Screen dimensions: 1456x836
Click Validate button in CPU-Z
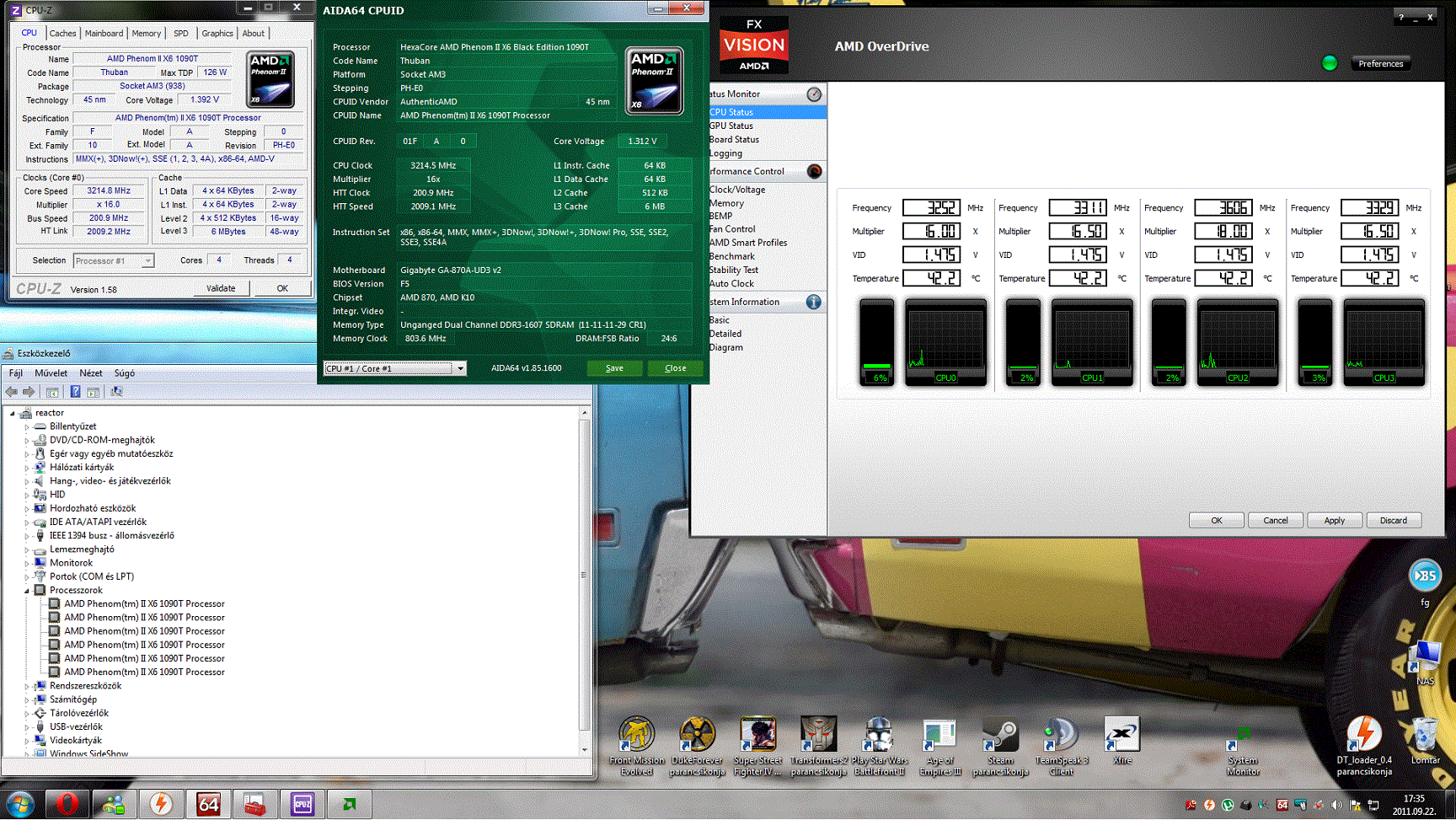point(222,288)
